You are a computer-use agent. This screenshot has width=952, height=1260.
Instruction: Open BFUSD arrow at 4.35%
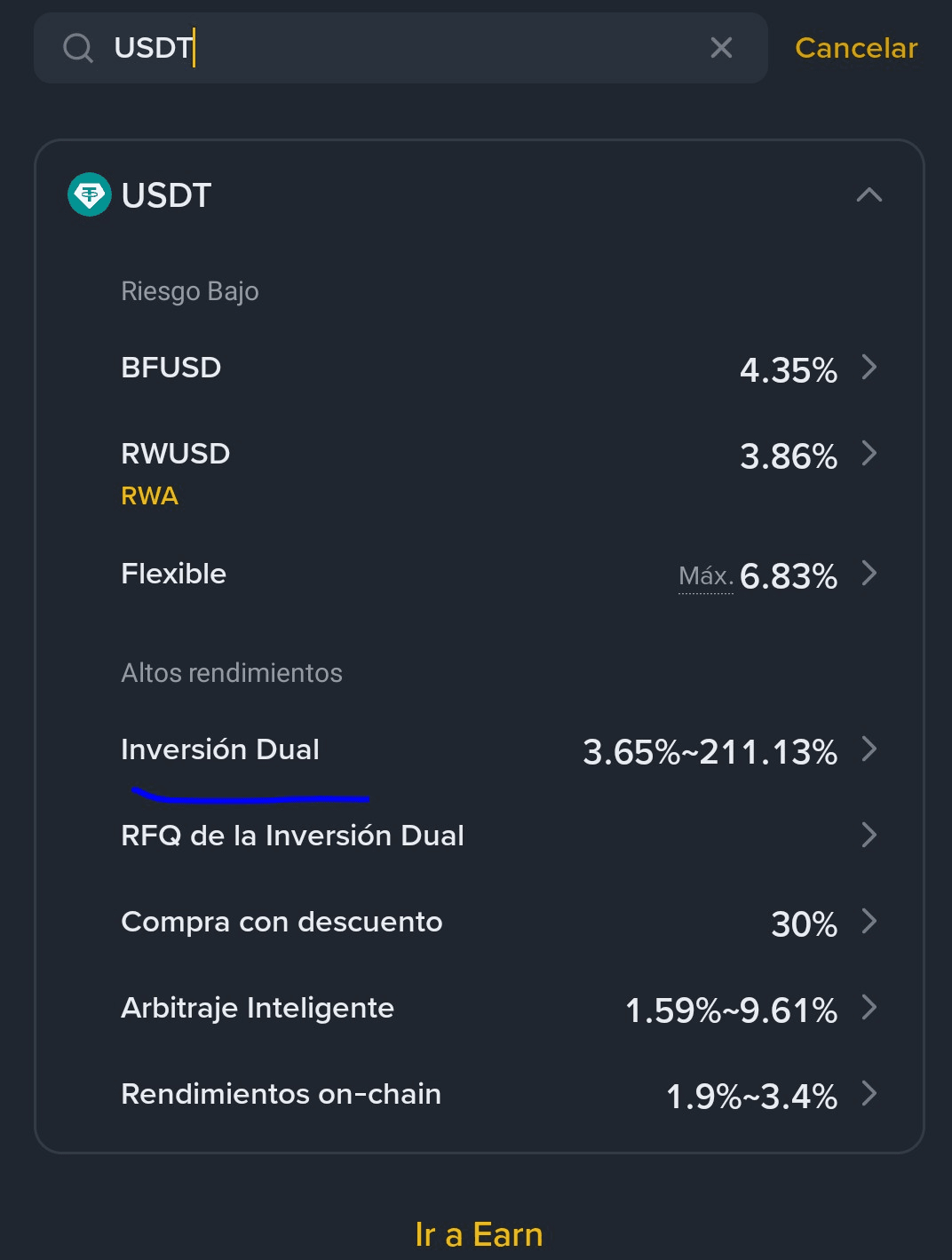pos(869,368)
